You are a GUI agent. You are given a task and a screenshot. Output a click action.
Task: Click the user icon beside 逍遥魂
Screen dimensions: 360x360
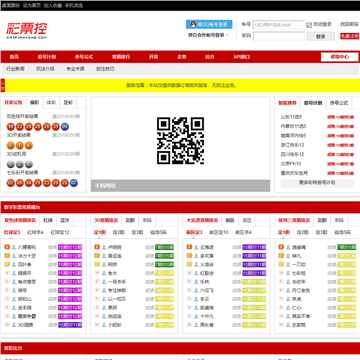(287, 247)
